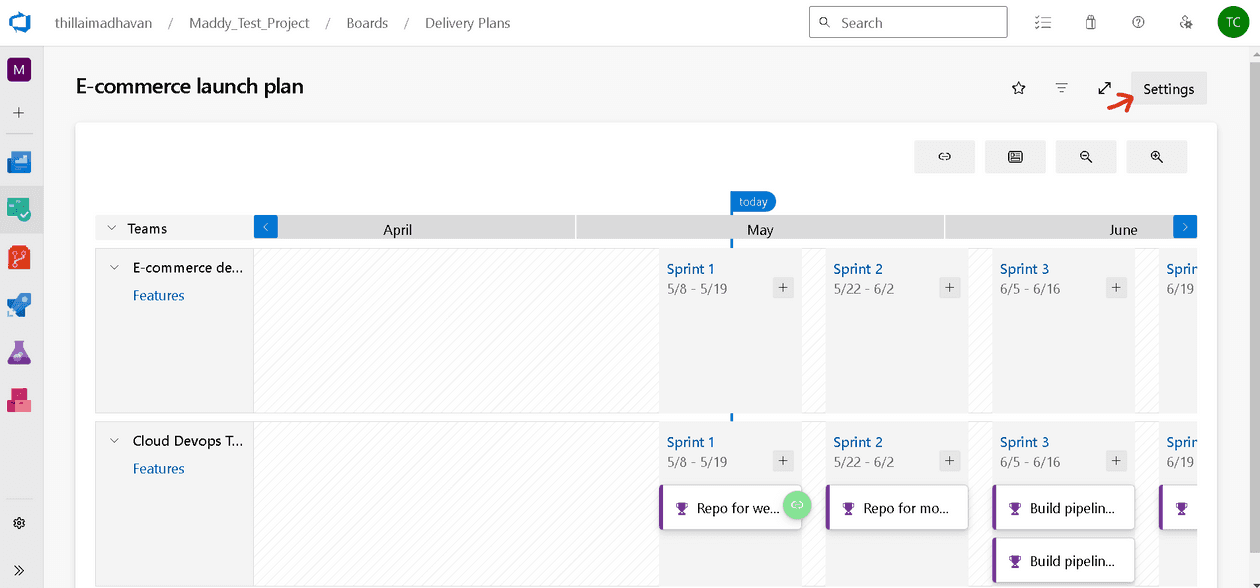1260x588 pixels.
Task: Open the Test Plans hub in sidebar
Action: coord(19,352)
